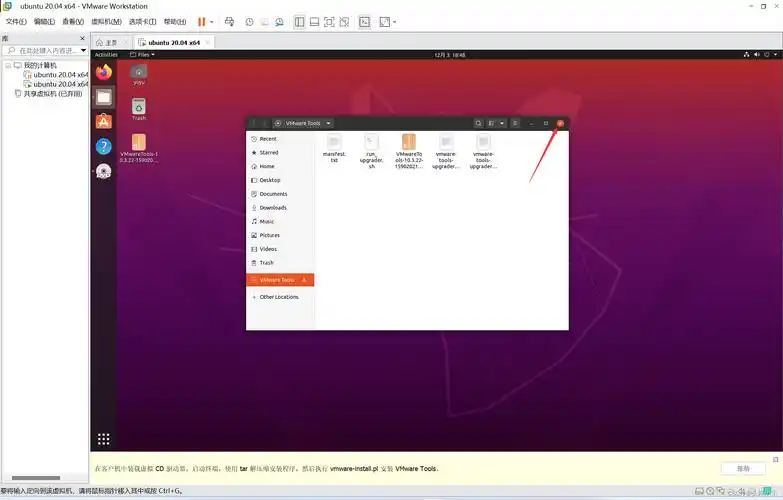
Task: Open Ubuntu Software from the dock
Action: click(x=103, y=121)
